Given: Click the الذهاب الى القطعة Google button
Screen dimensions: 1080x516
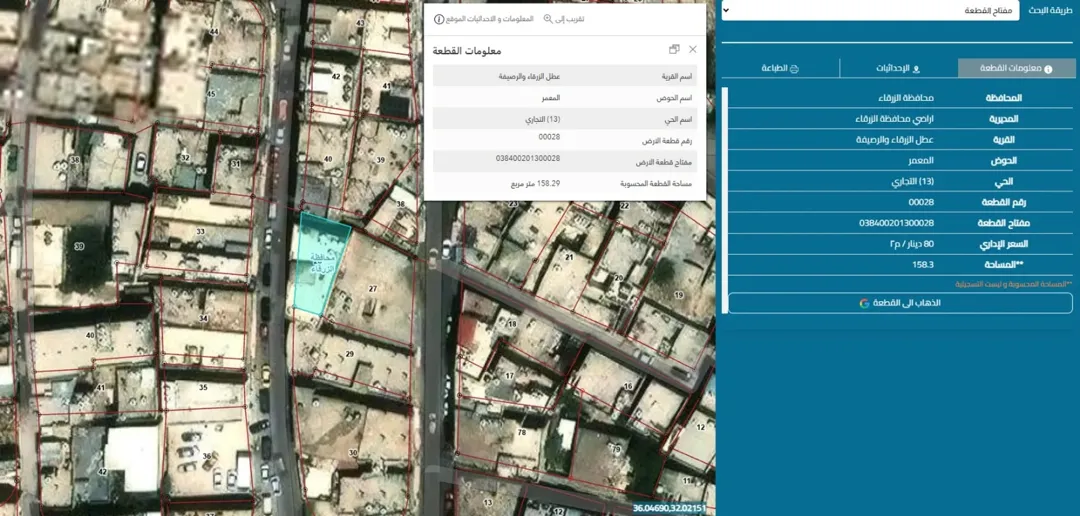Looking at the screenshot, I should coord(900,303).
